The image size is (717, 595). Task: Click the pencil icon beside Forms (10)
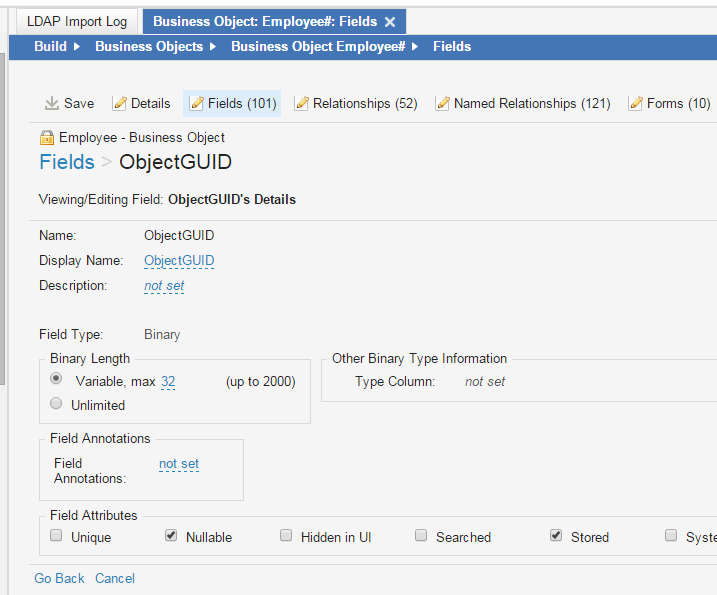pos(636,103)
